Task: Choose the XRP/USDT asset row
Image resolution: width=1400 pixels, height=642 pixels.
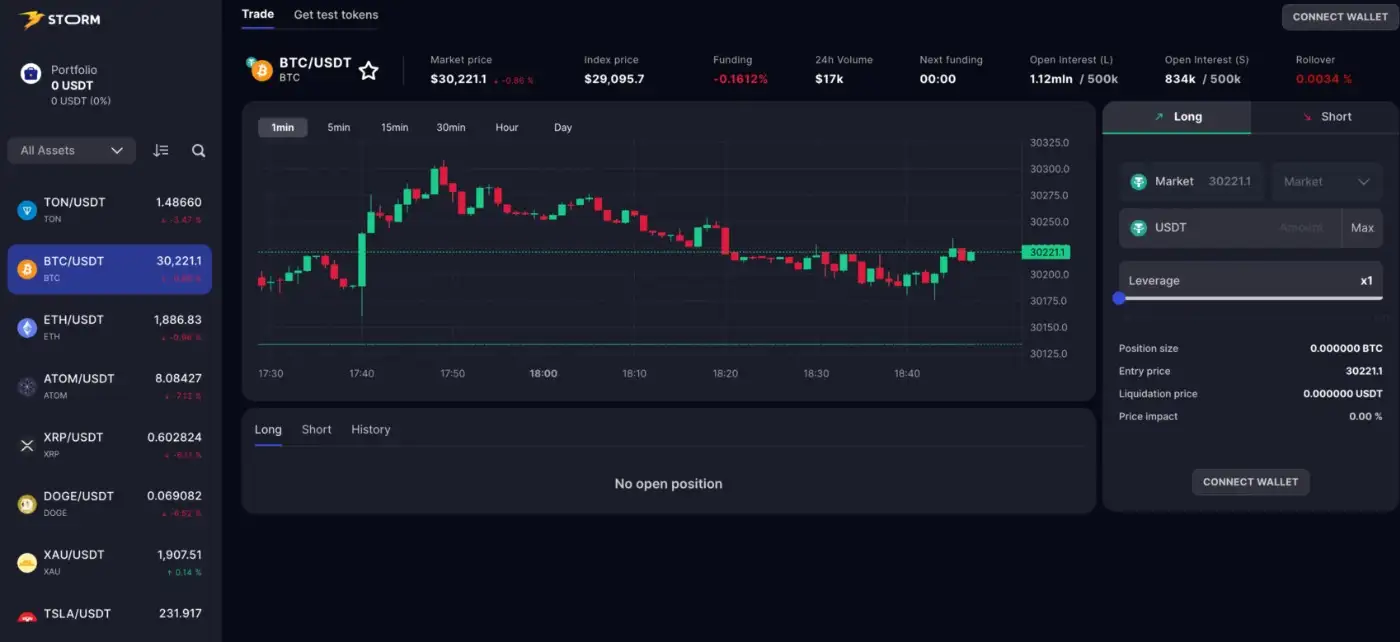Action: click(109, 445)
